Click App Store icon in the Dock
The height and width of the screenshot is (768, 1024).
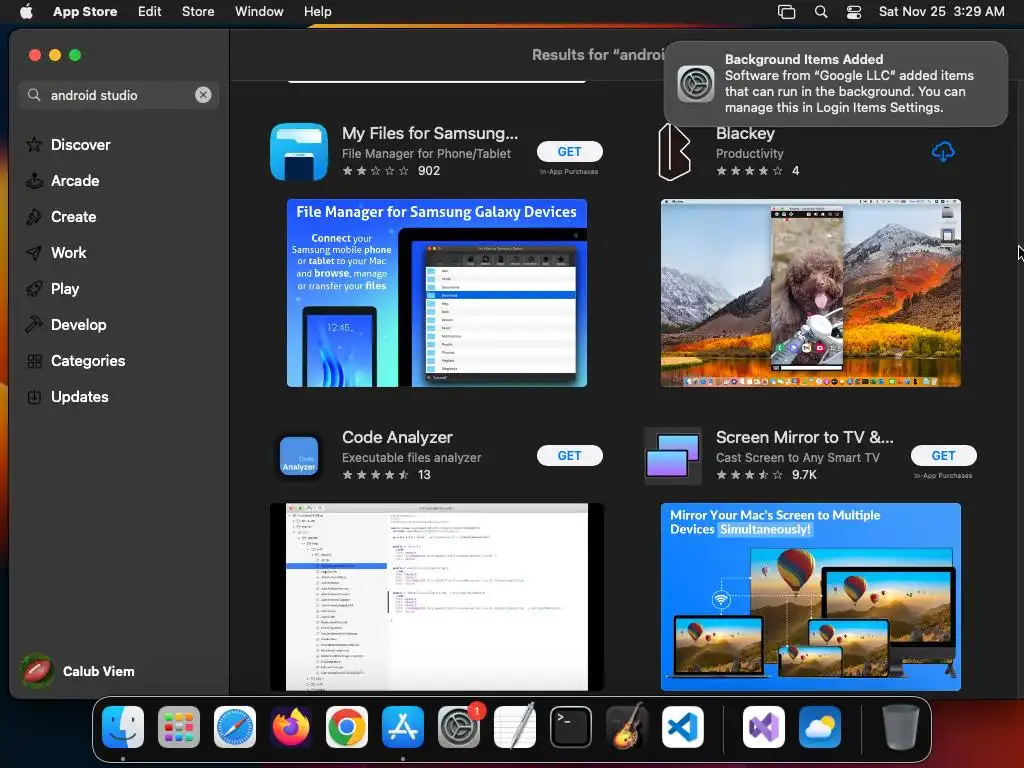(x=403, y=727)
